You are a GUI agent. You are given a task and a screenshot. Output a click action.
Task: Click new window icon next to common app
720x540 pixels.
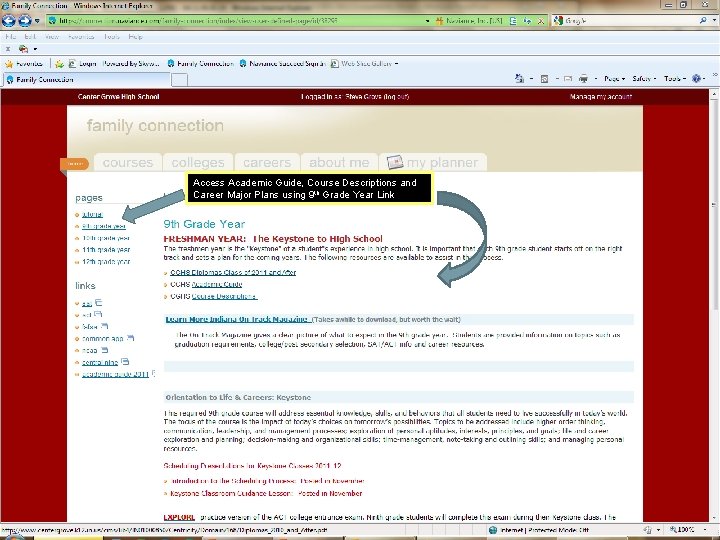point(130,338)
